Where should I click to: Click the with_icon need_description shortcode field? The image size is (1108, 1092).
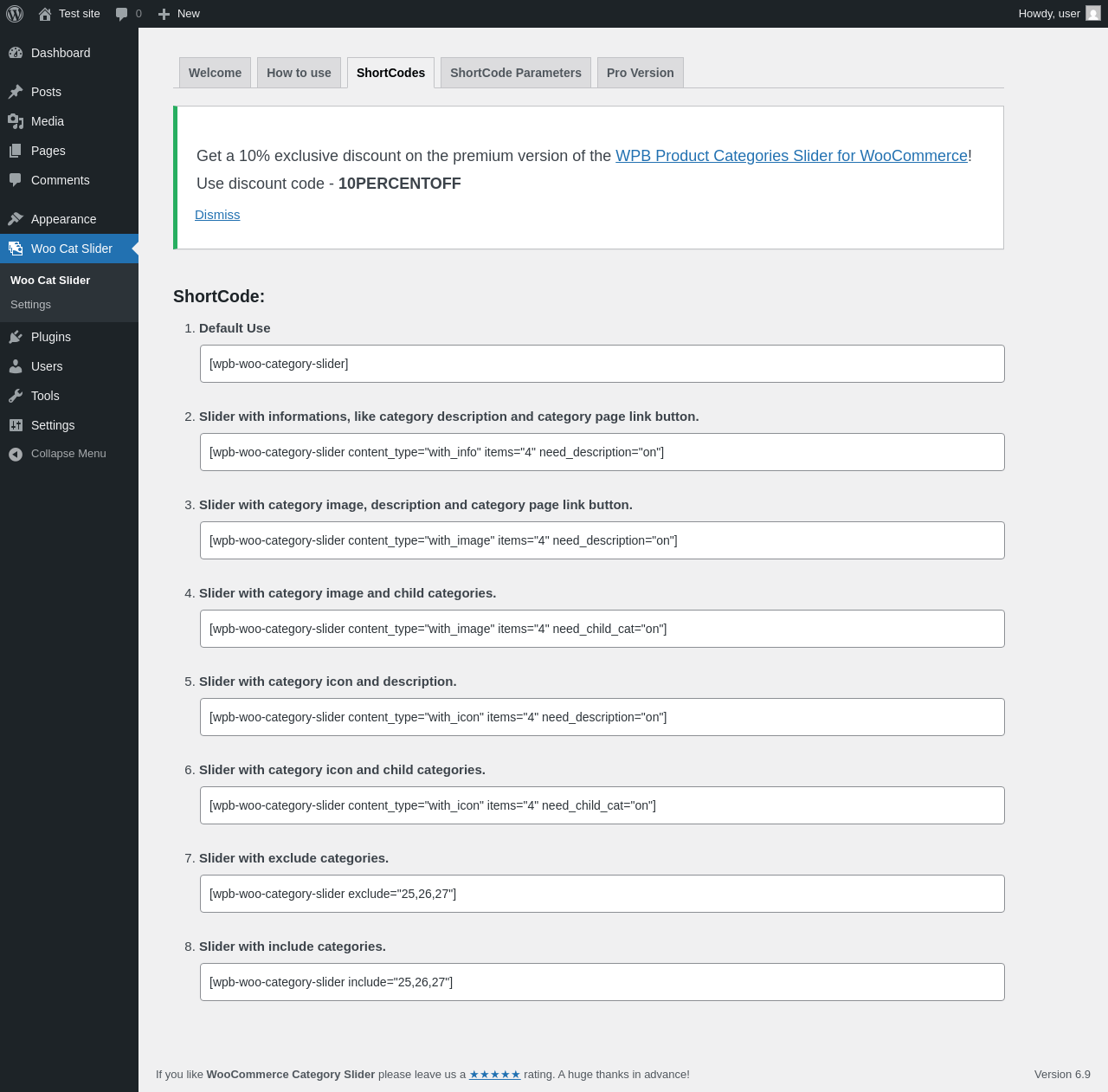[602, 717]
